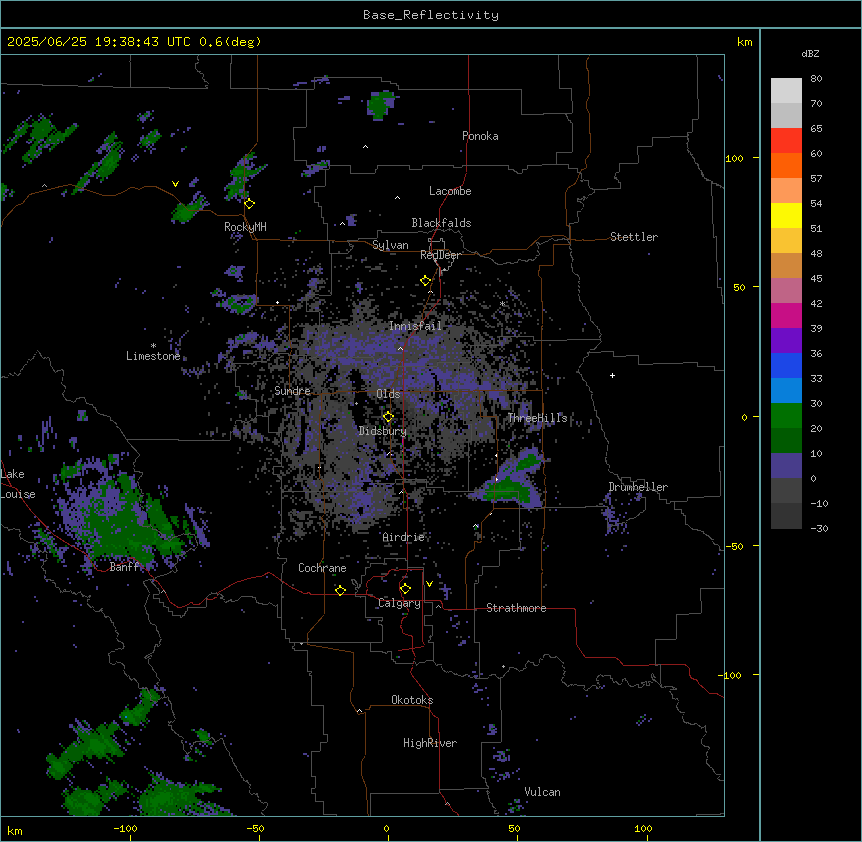
Task: Click the Lacombe city label
Action: point(450,191)
